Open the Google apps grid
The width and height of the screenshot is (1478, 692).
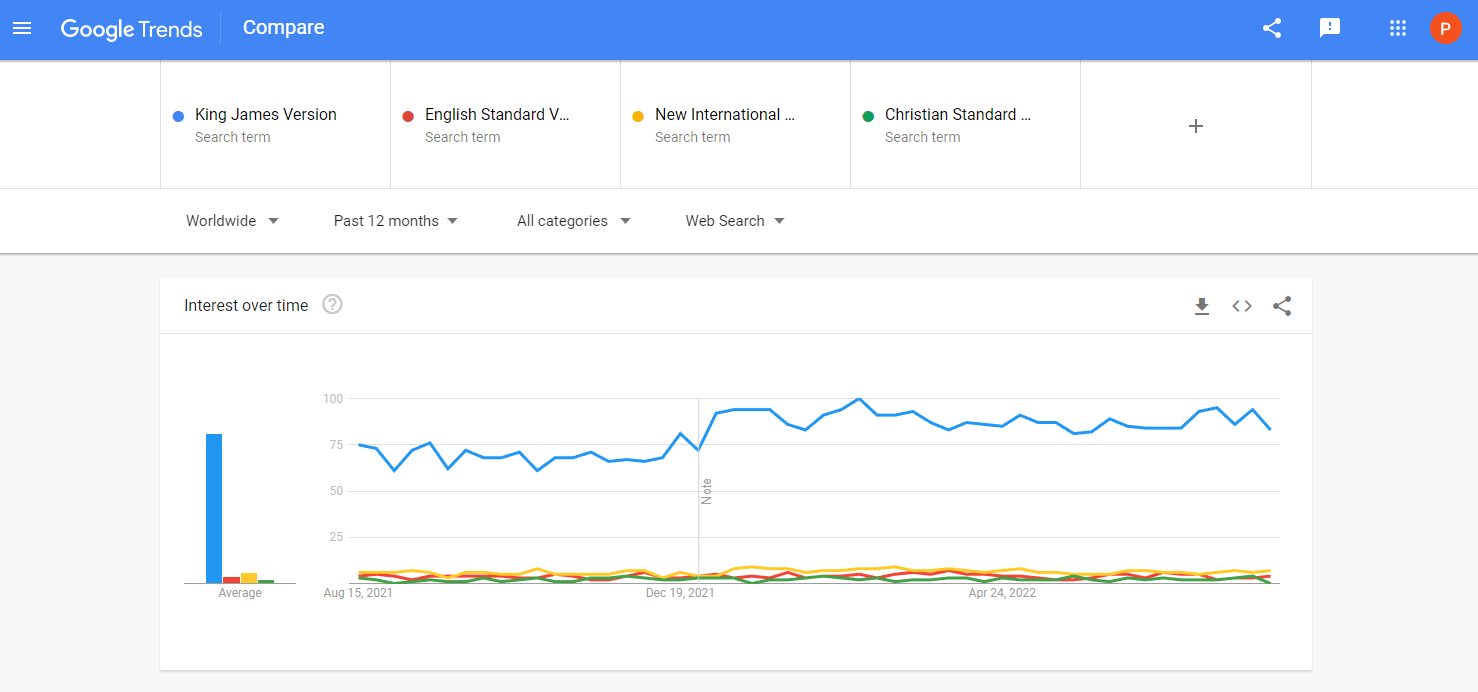(1398, 28)
